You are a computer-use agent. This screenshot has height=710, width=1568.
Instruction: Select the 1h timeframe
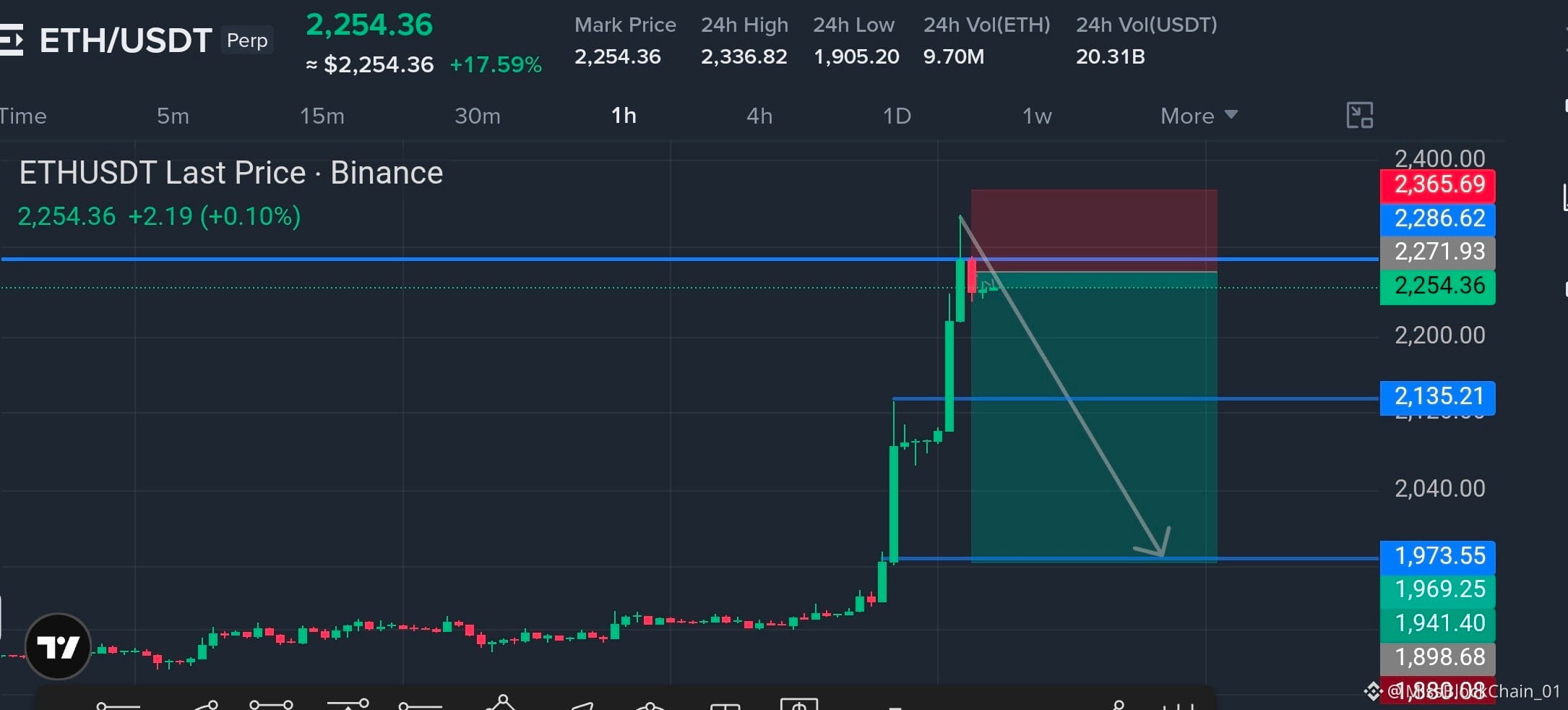pyautogui.click(x=624, y=116)
